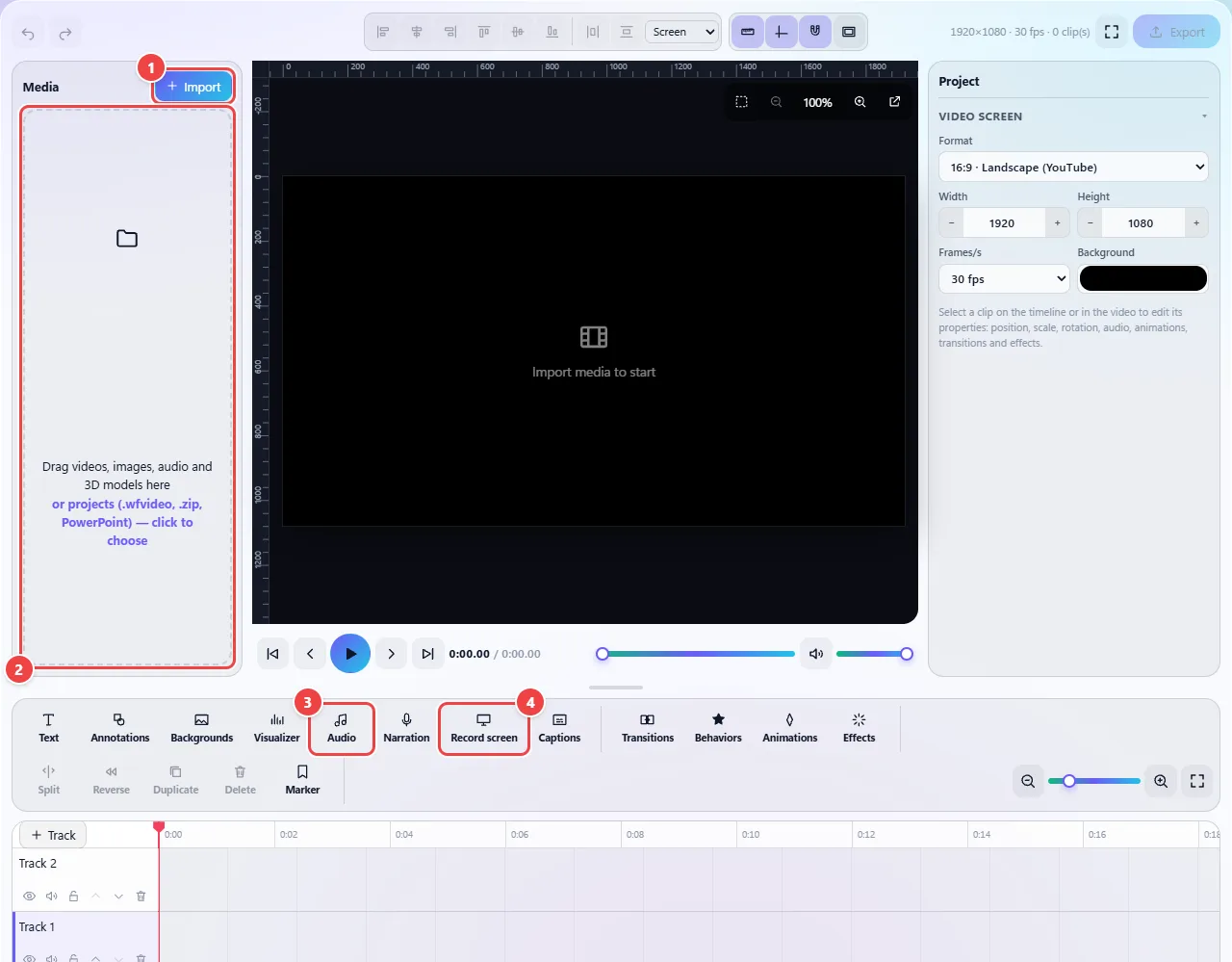Open the Animations panel
1232x962 pixels.
tap(789, 728)
